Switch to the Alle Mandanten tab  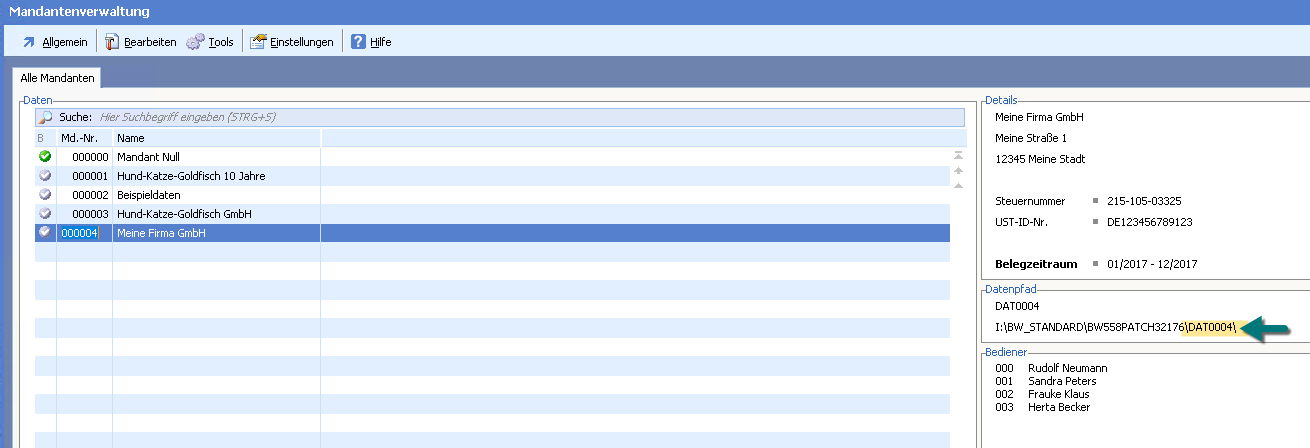coord(58,77)
